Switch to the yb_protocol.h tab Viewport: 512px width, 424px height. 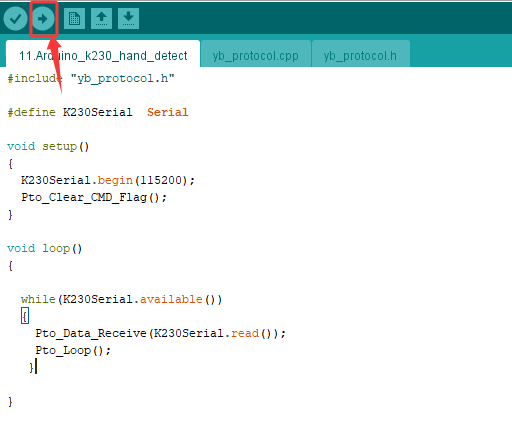360,55
